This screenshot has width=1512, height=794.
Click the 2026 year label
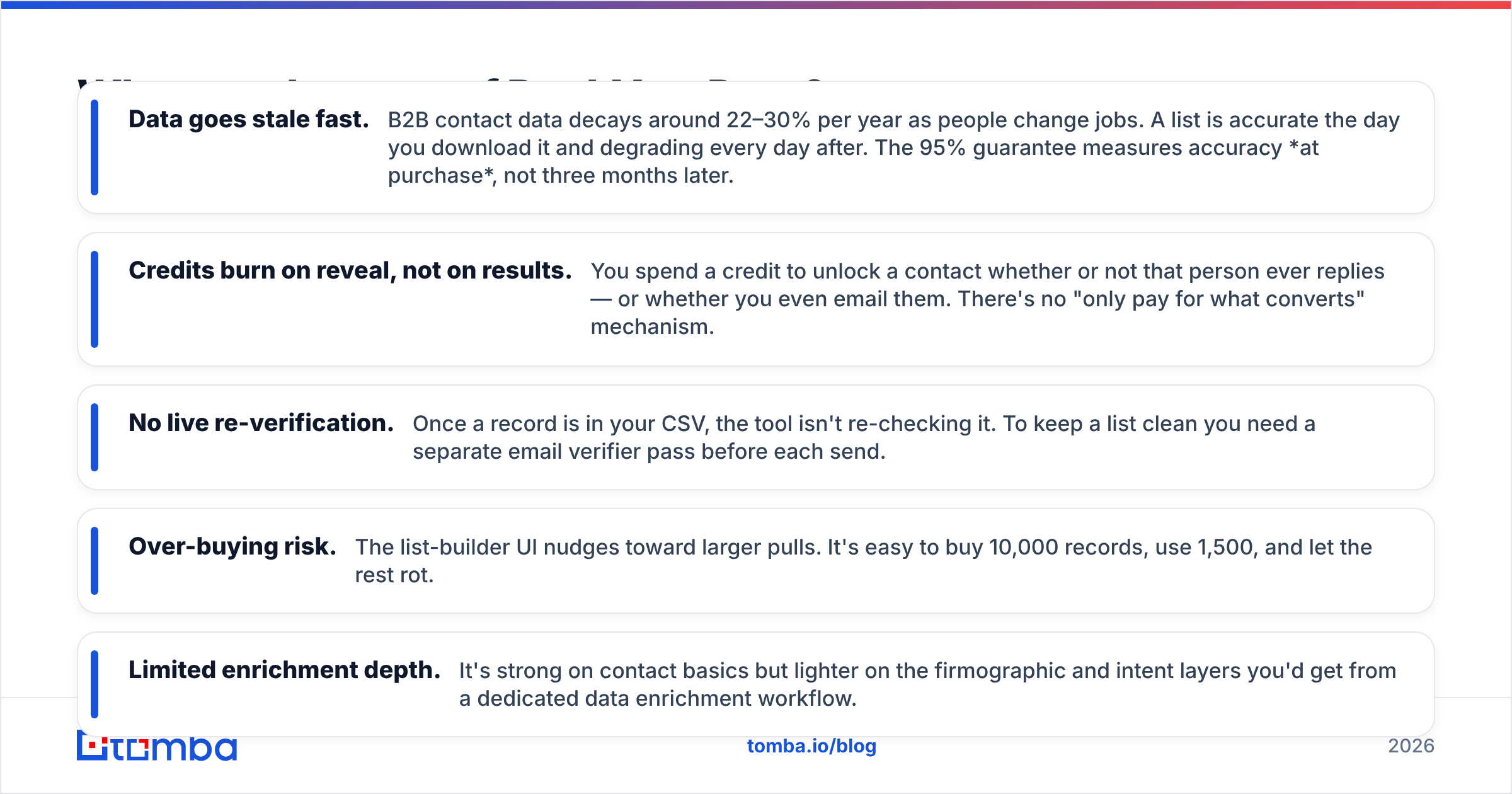[1411, 746]
